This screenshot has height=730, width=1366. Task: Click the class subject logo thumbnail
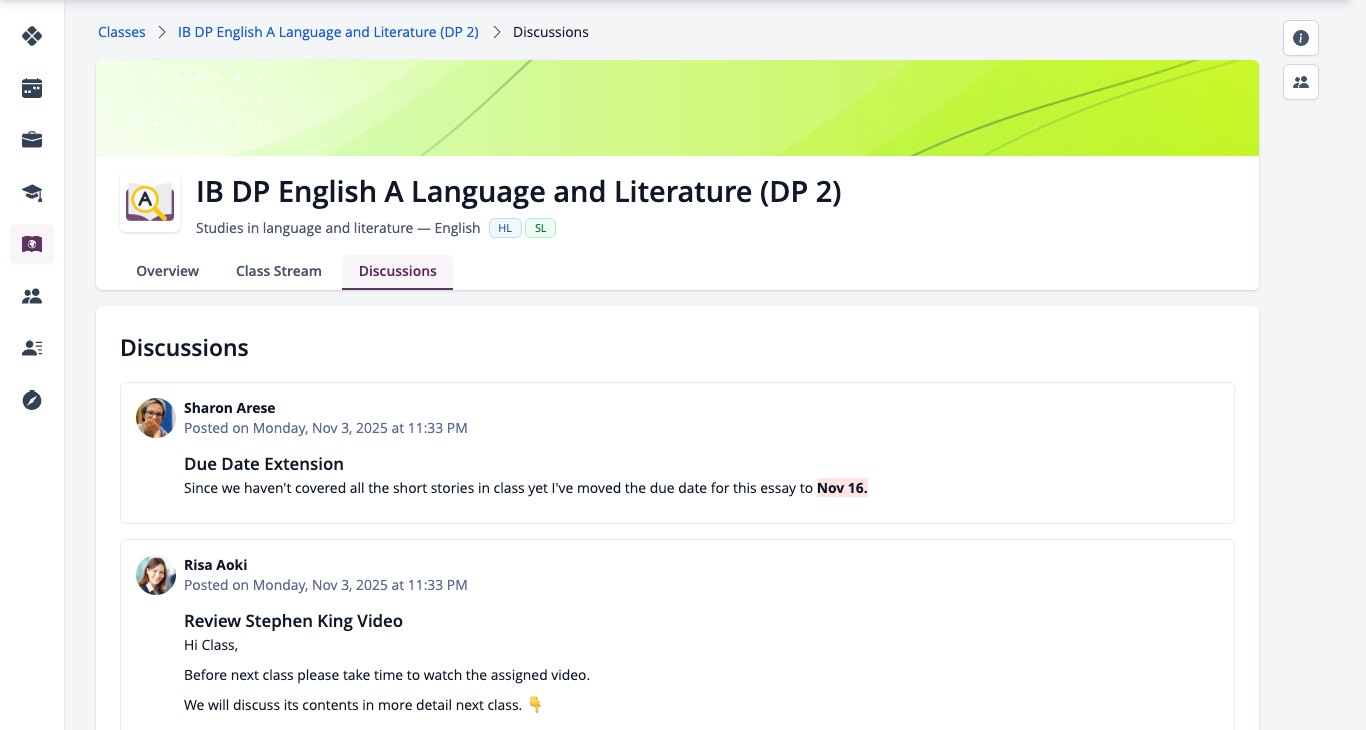150,203
